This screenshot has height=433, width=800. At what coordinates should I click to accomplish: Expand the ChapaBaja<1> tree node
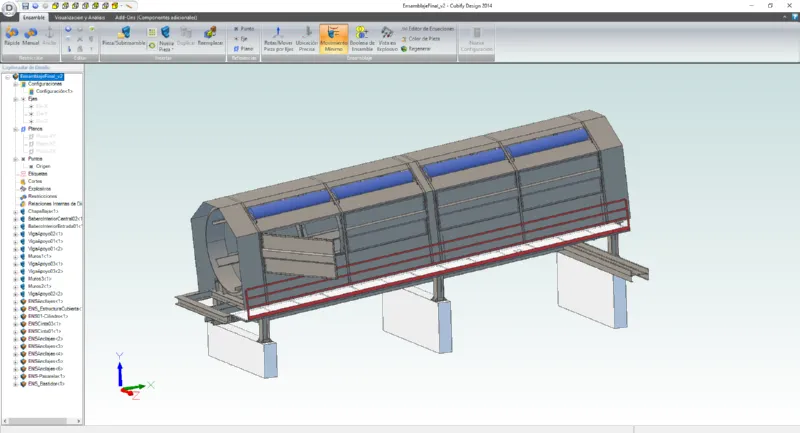(x=15, y=211)
